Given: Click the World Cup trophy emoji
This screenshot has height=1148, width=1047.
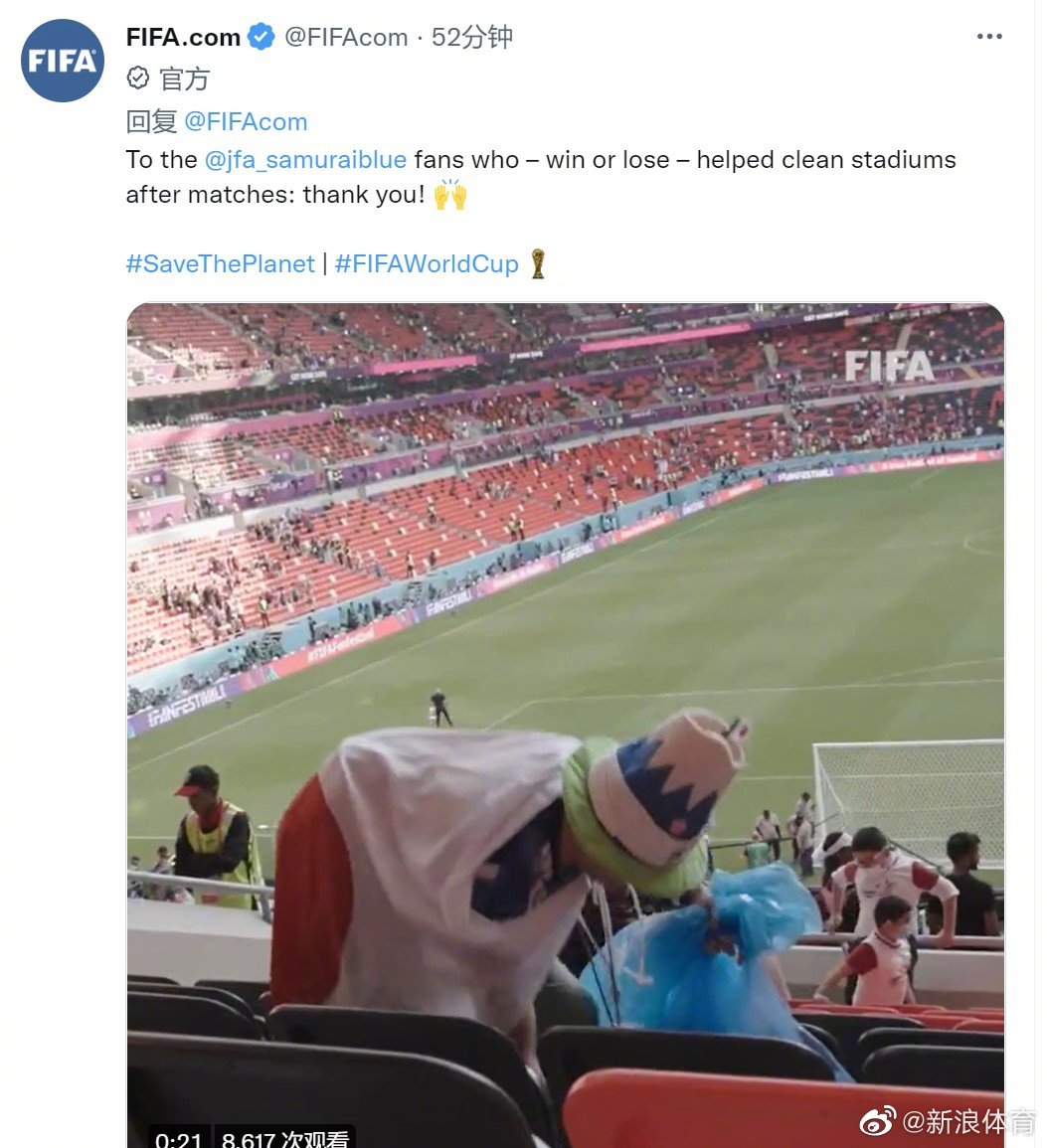Looking at the screenshot, I should coord(538,263).
